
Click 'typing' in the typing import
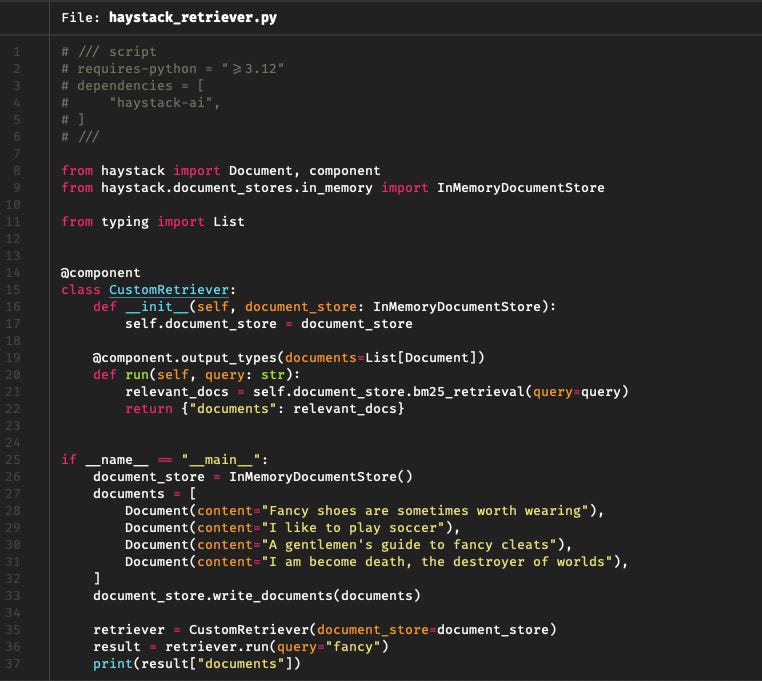click(x=125, y=222)
